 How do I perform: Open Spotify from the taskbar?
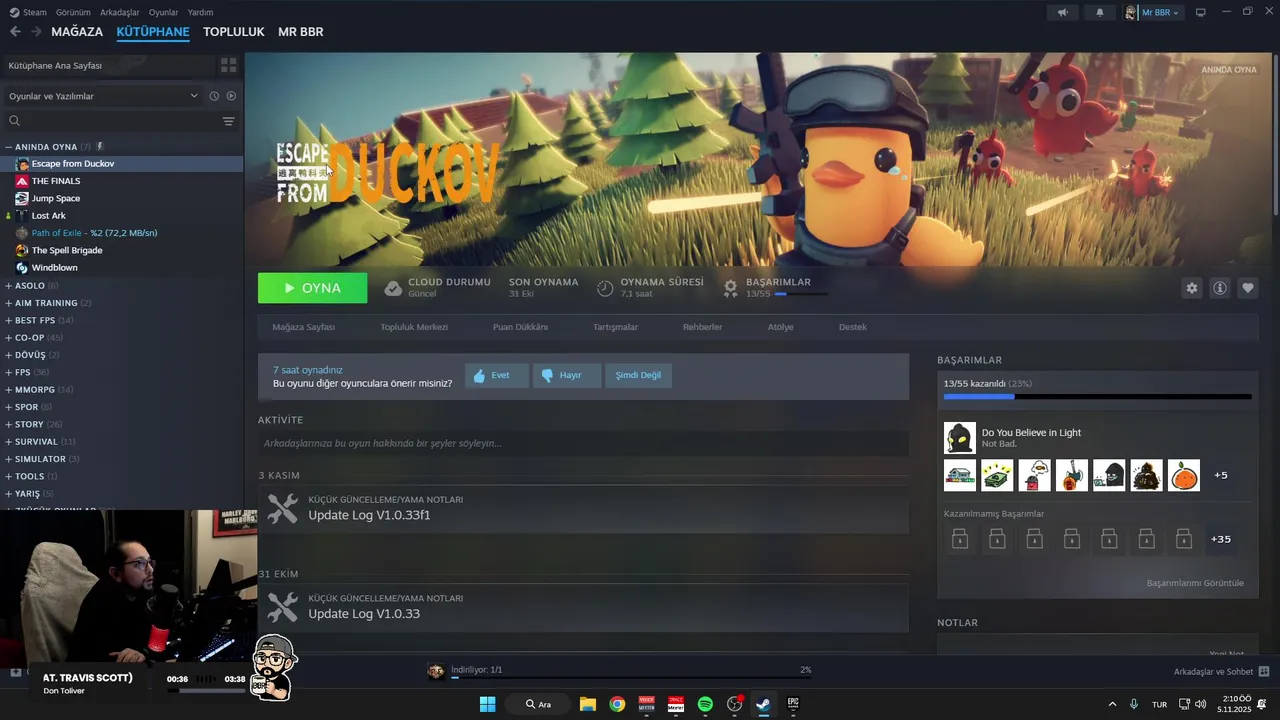point(705,704)
